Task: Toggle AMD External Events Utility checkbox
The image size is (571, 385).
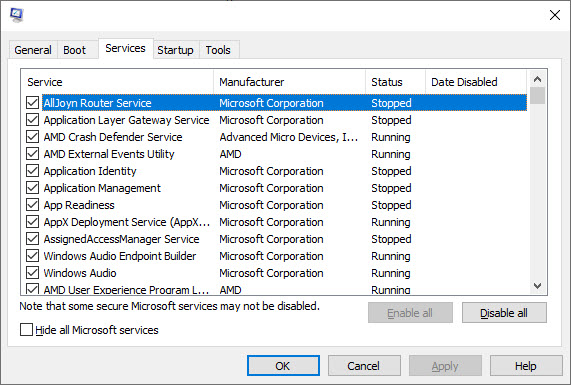Action: pos(32,154)
